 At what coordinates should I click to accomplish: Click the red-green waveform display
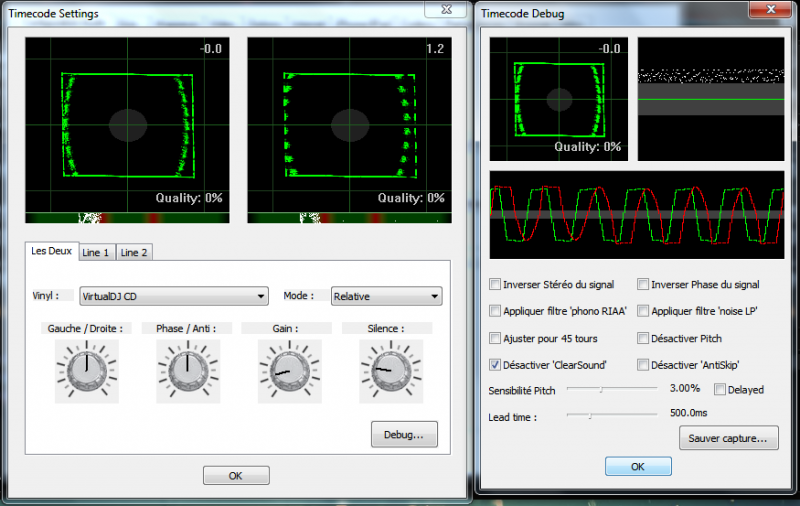pyautogui.click(x=637, y=215)
